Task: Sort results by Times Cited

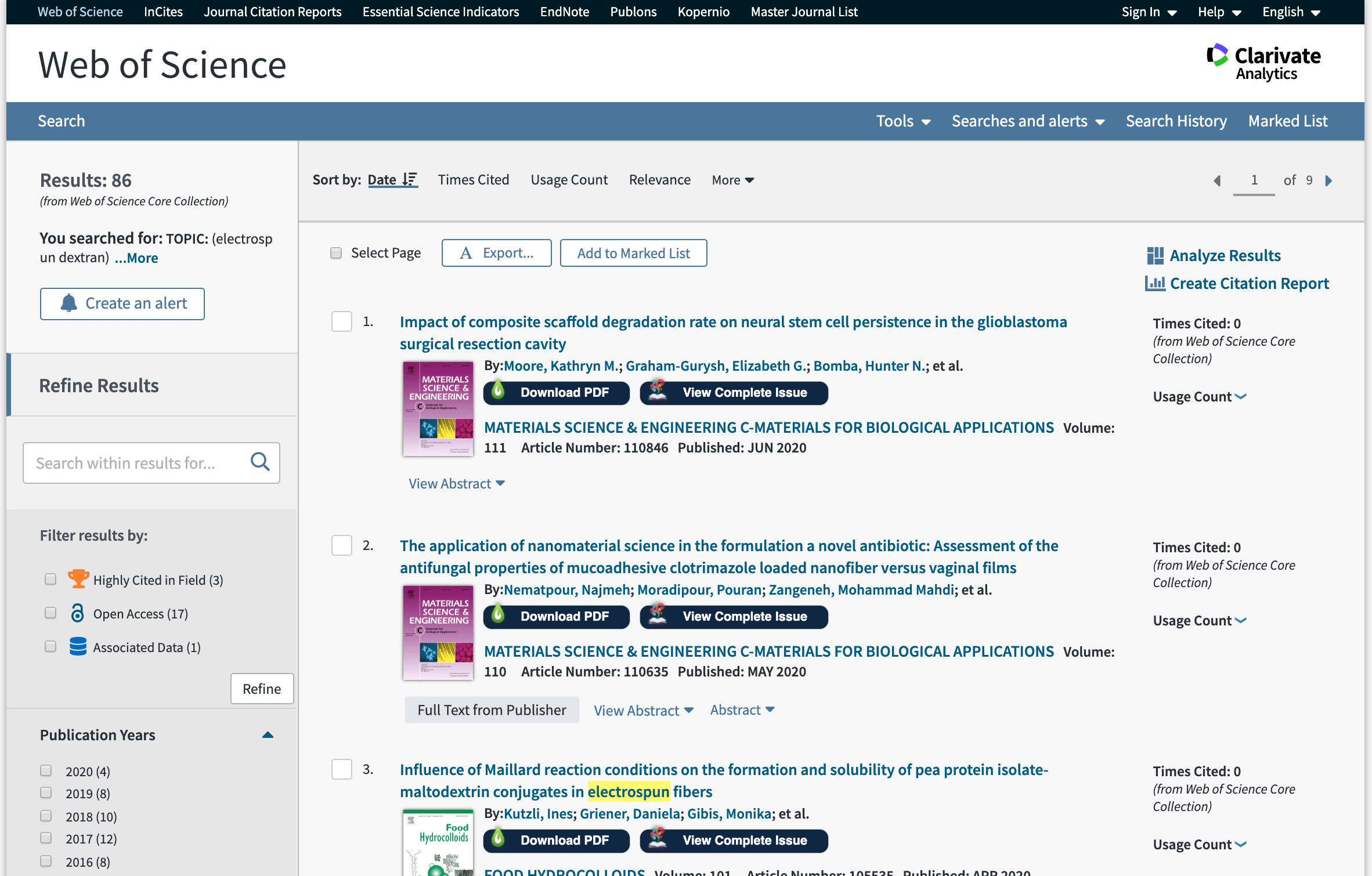Action: (x=473, y=180)
